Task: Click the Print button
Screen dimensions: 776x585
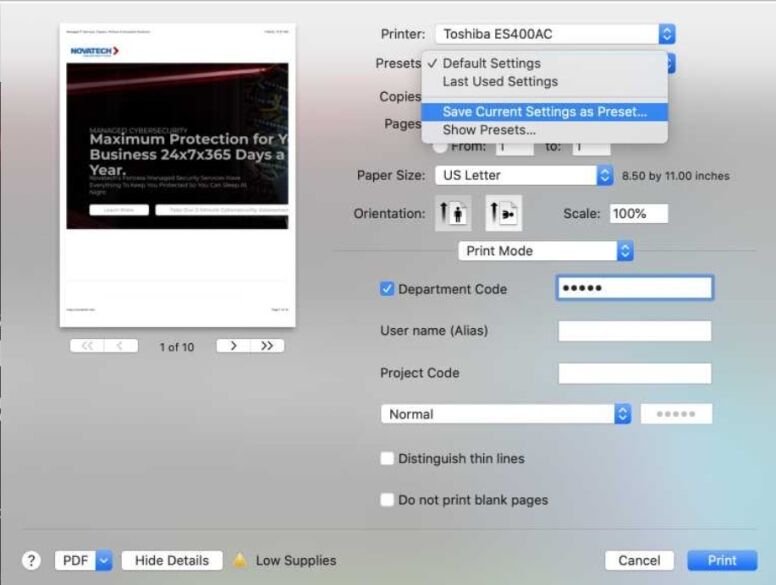Action: (722, 561)
